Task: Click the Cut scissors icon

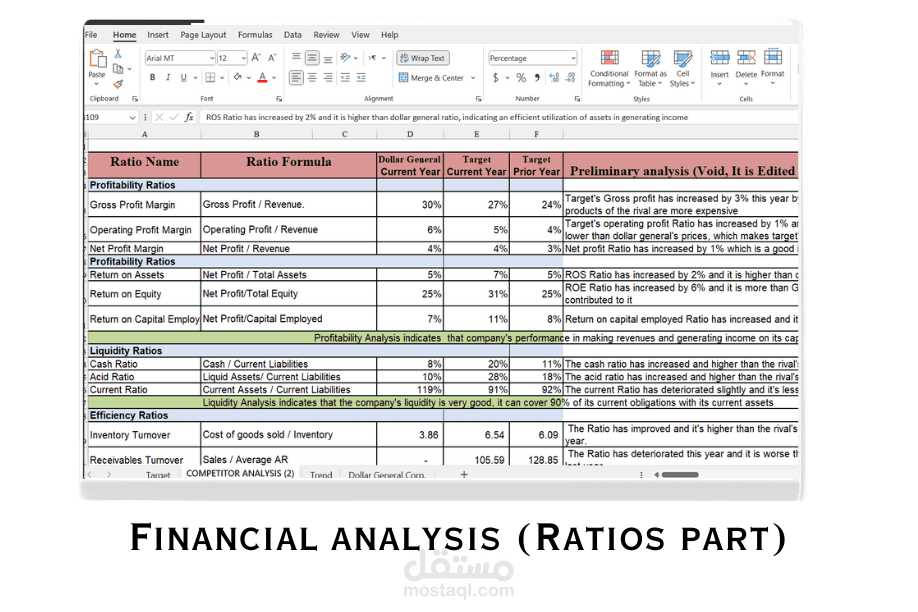Action: coord(118,54)
